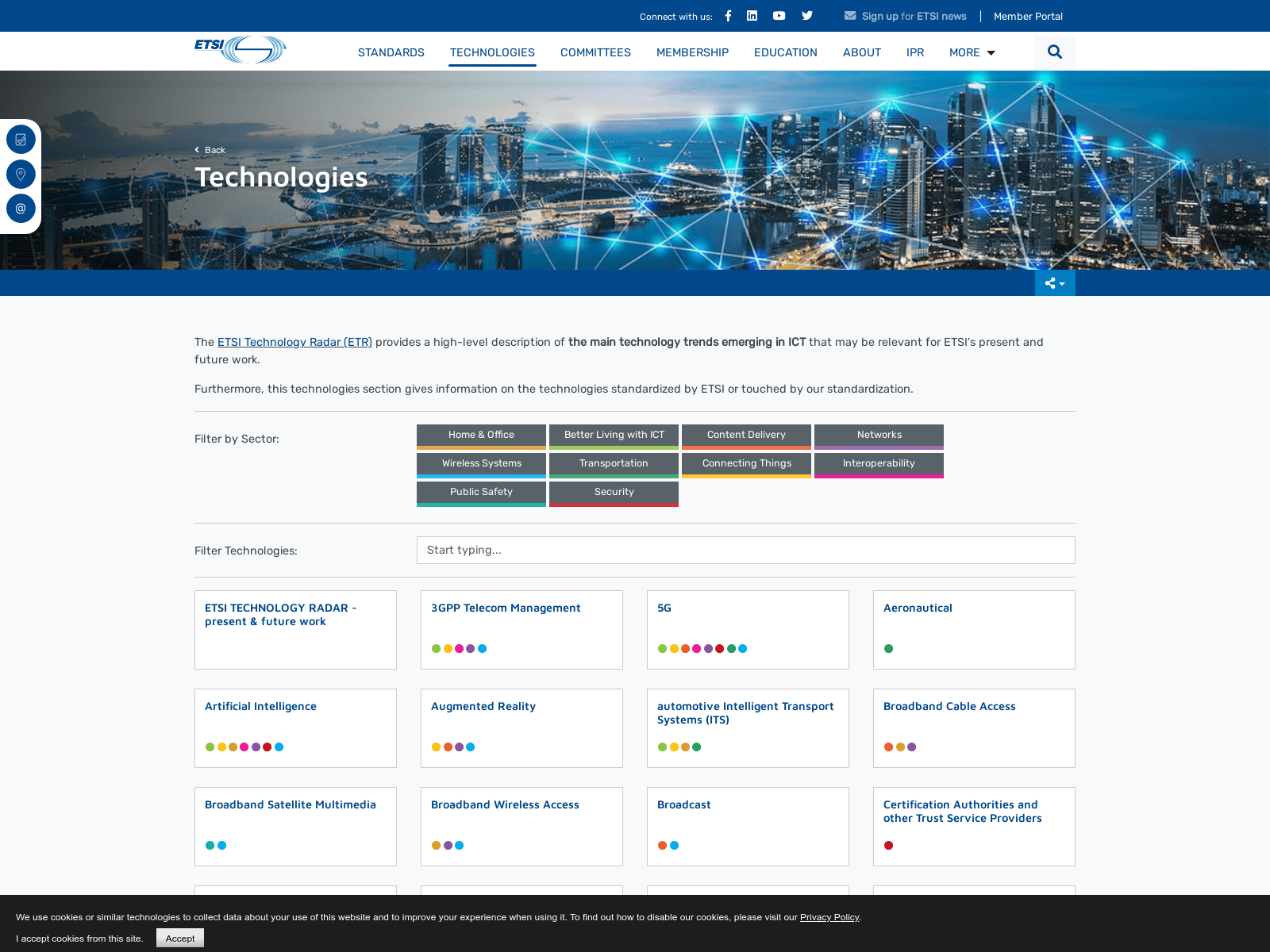Toggle Transportation sector filter
The height and width of the screenshot is (952, 1270).
coord(614,465)
